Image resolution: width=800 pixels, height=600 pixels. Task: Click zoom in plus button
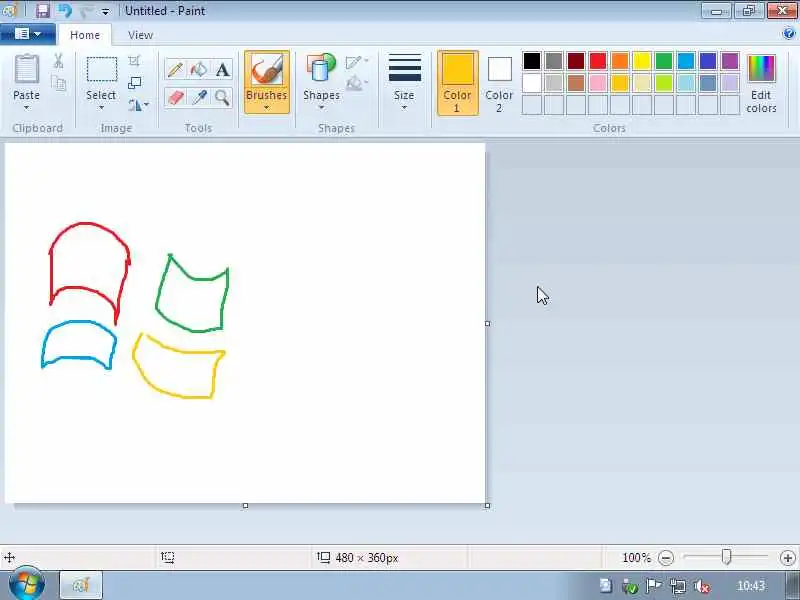pyautogui.click(x=787, y=558)
